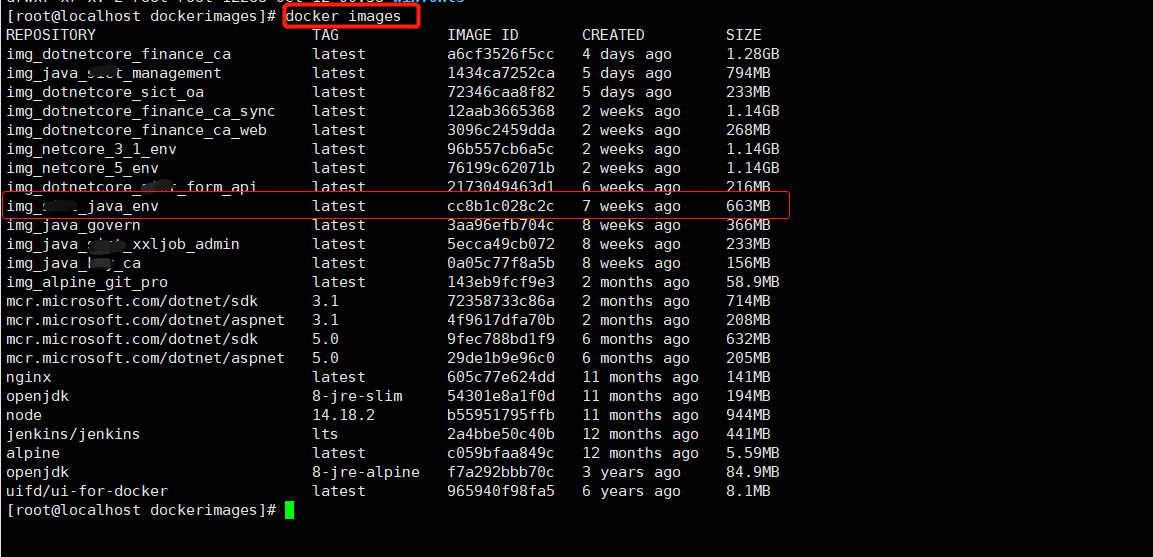Select image ID 1434ca7252ca
Image resolution: width=1153 pixels, height=557 pixels.
click(501, 73)
